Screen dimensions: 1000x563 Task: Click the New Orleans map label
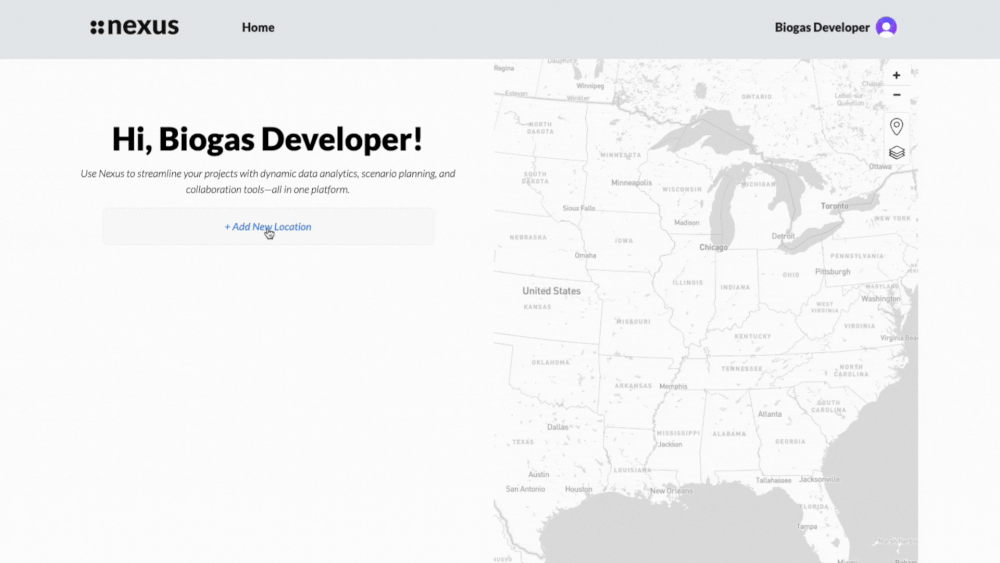pyautogui.click(x=671, y=491)
